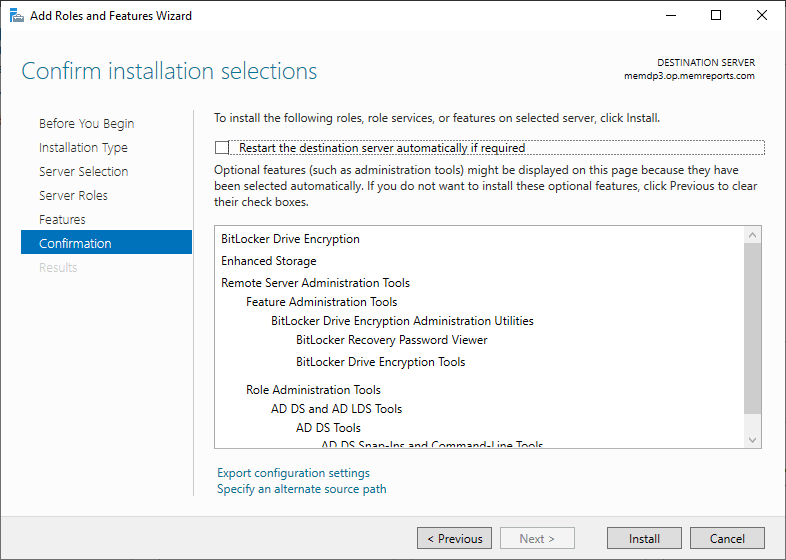
Task: Switch to Server Selection step
Action: 83,172
